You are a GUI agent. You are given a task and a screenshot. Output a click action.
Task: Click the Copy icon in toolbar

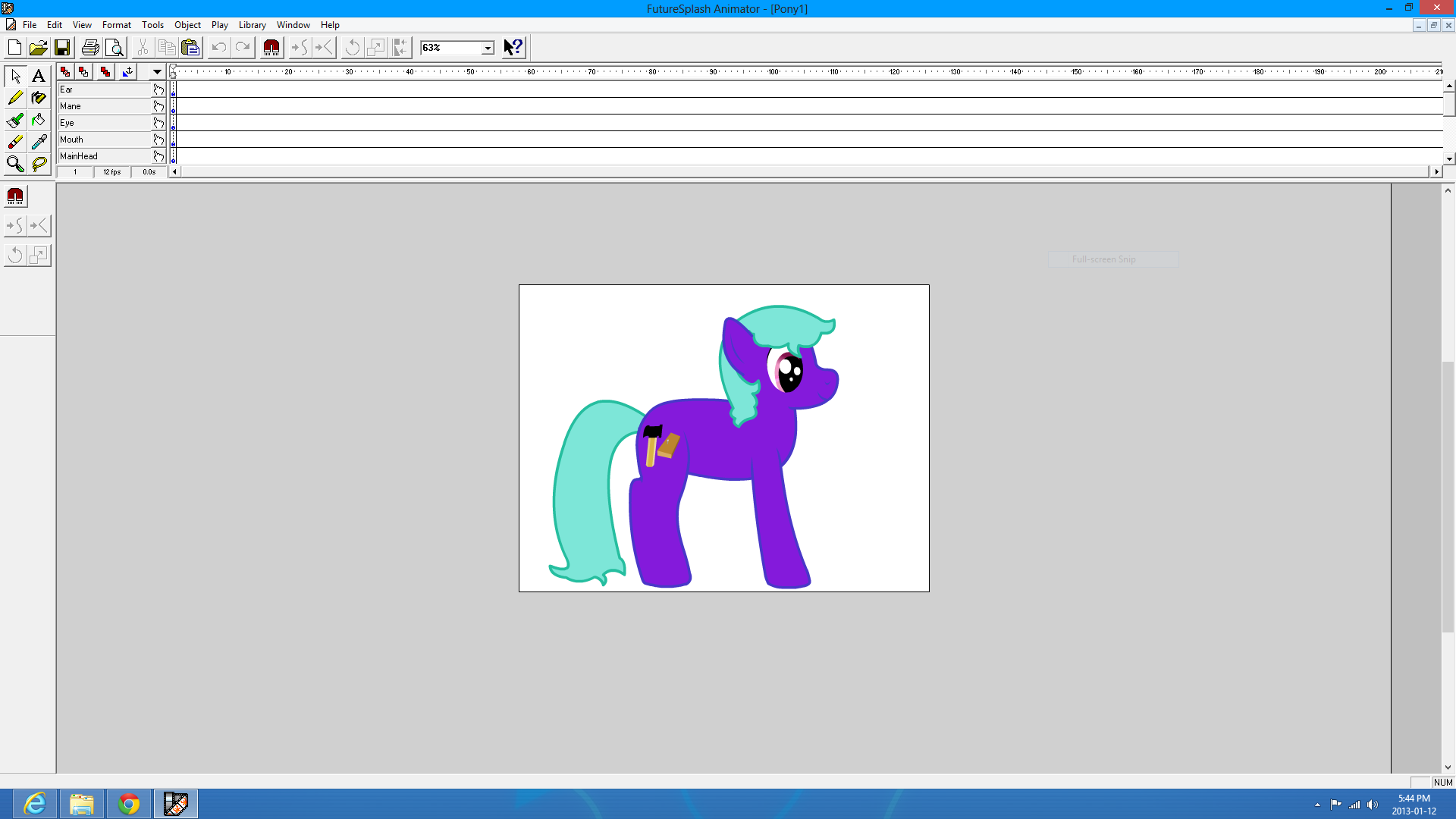pos(167,48)
